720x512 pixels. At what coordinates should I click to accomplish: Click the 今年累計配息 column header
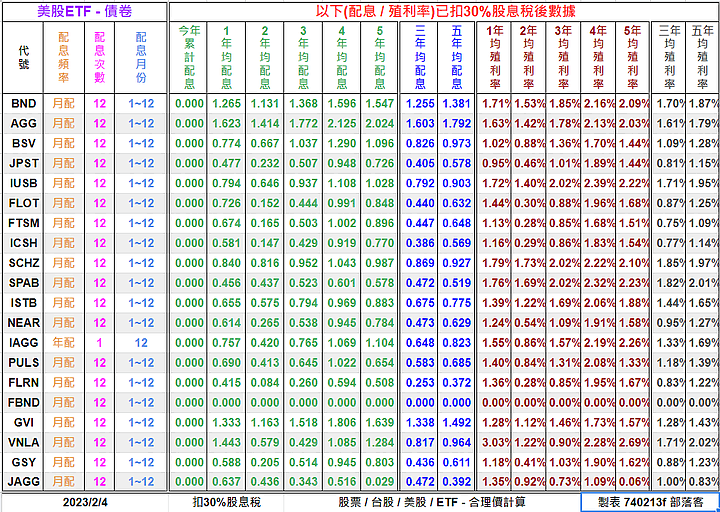point(189,57)
